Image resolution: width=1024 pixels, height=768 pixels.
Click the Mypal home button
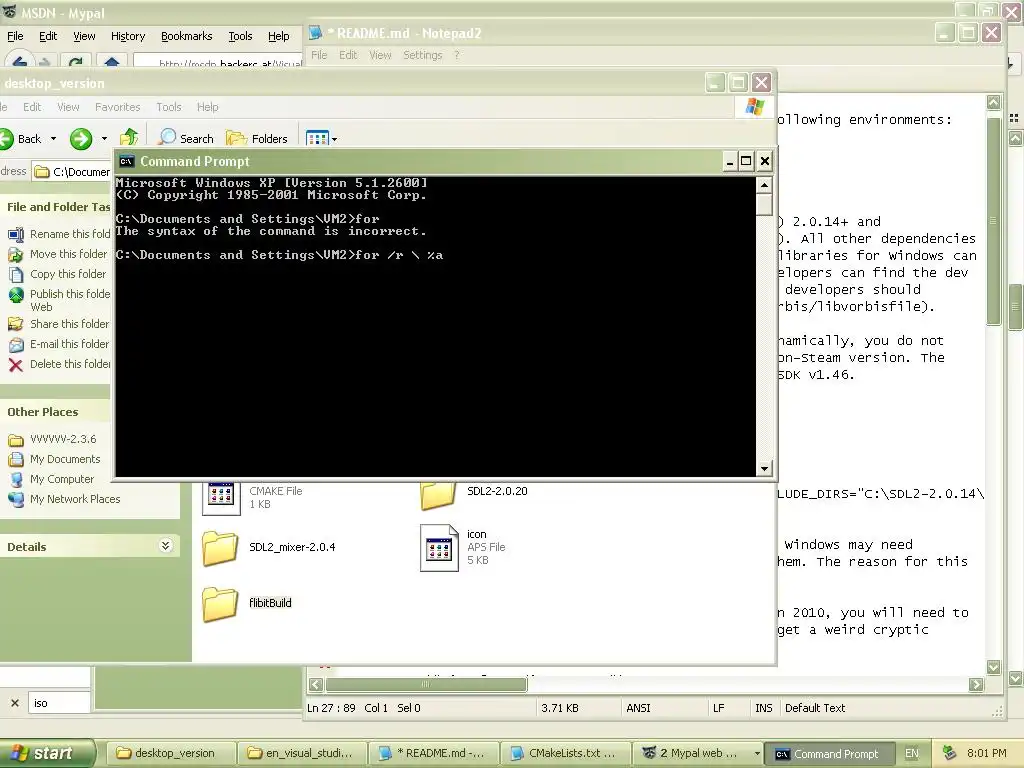(112, 63)
